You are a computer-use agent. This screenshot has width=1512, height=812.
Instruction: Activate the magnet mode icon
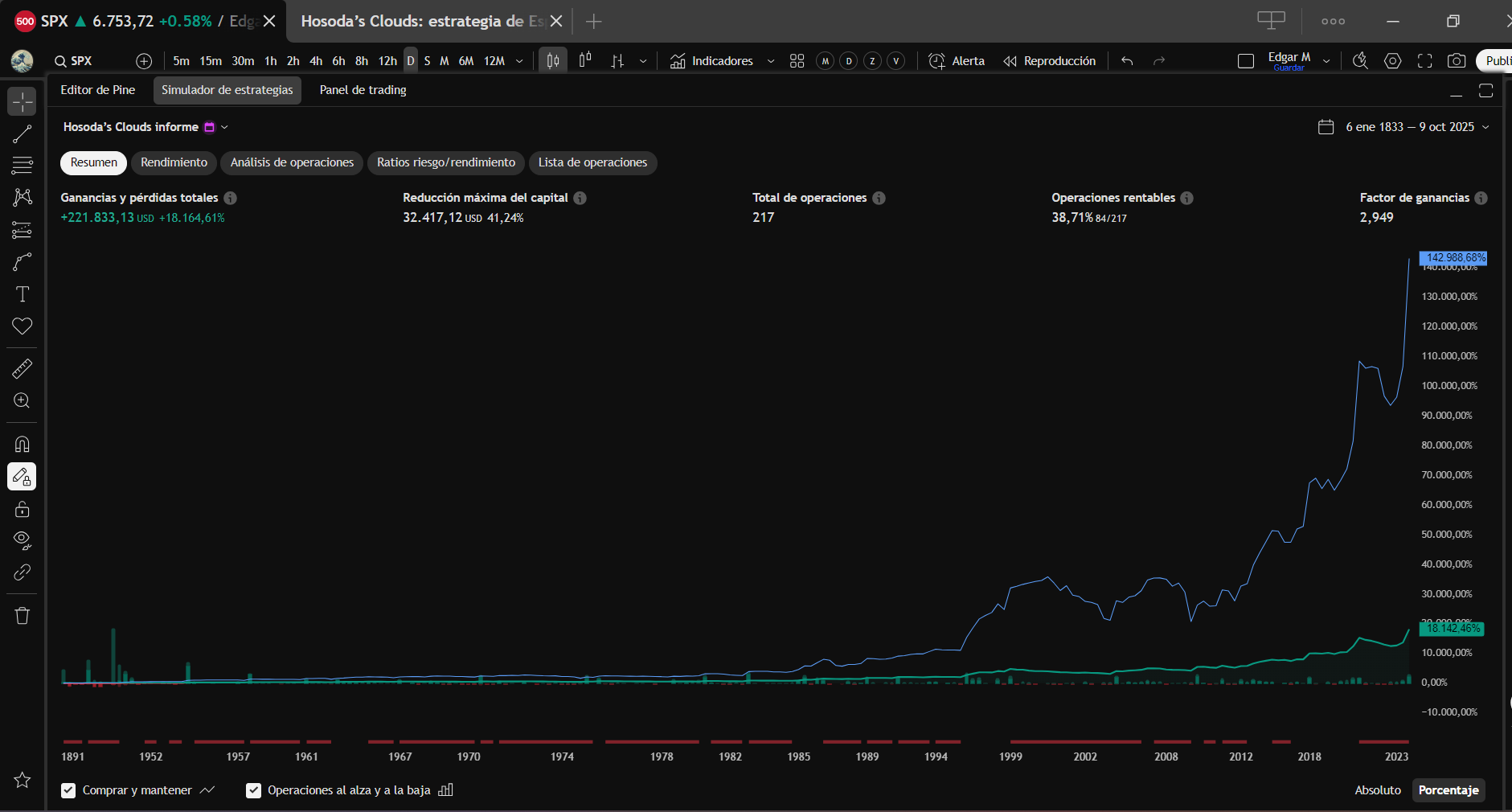(22, 445)
